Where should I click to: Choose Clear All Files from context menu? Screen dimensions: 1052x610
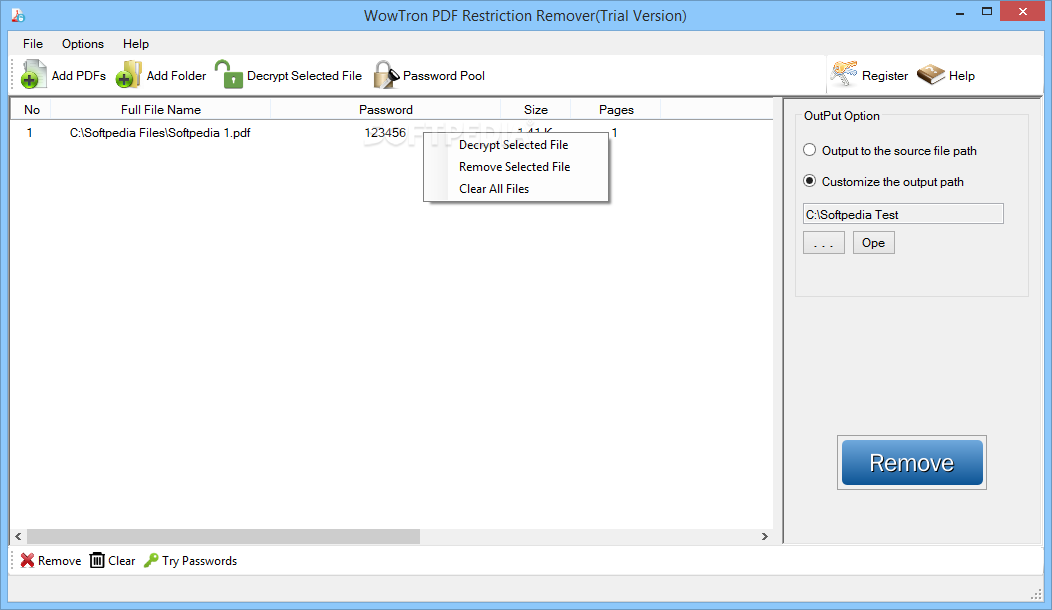(515, 189)
